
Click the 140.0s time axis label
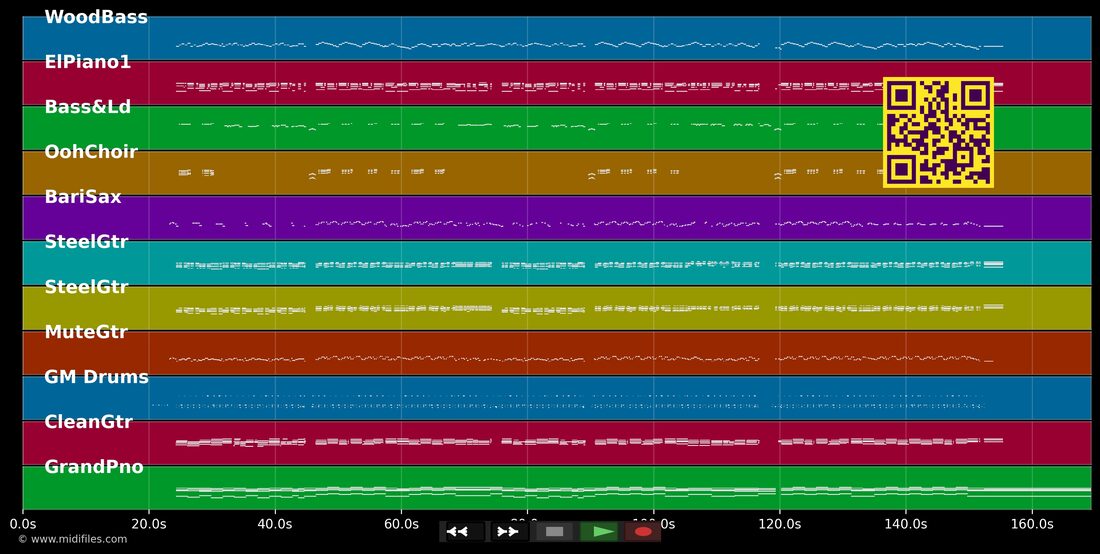tap(906, 524)
